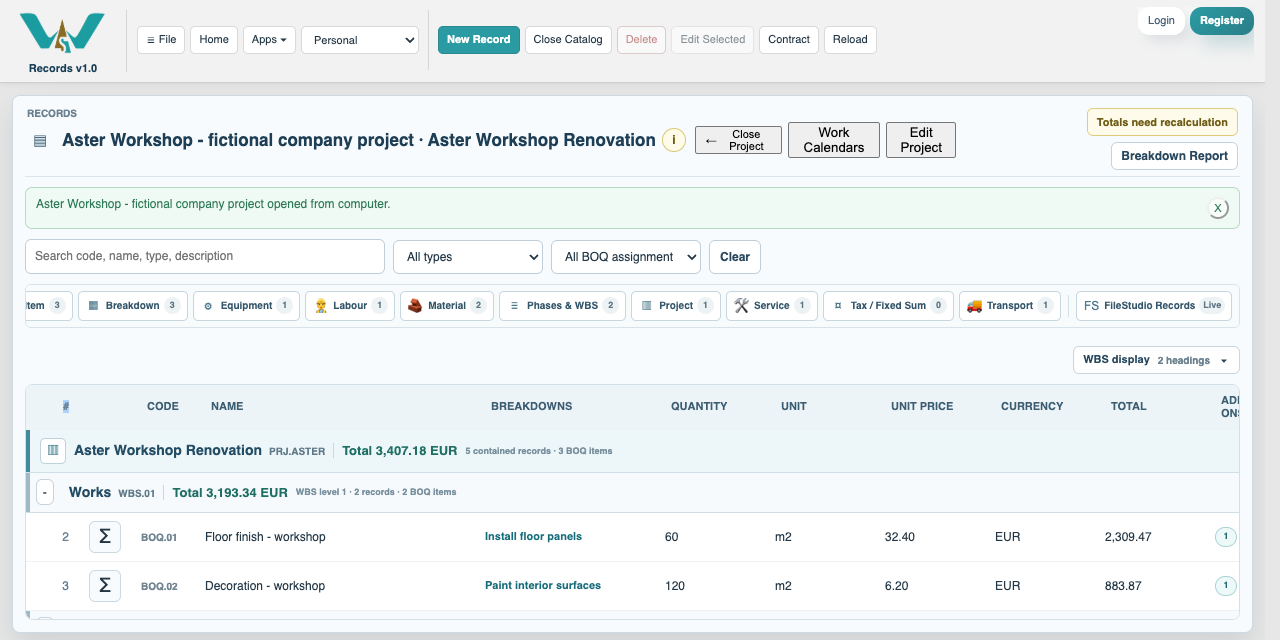Open Paint interior surfaces breakdown link
The width and height of the screenshot is (1280, 640).
tap(543, 586)
